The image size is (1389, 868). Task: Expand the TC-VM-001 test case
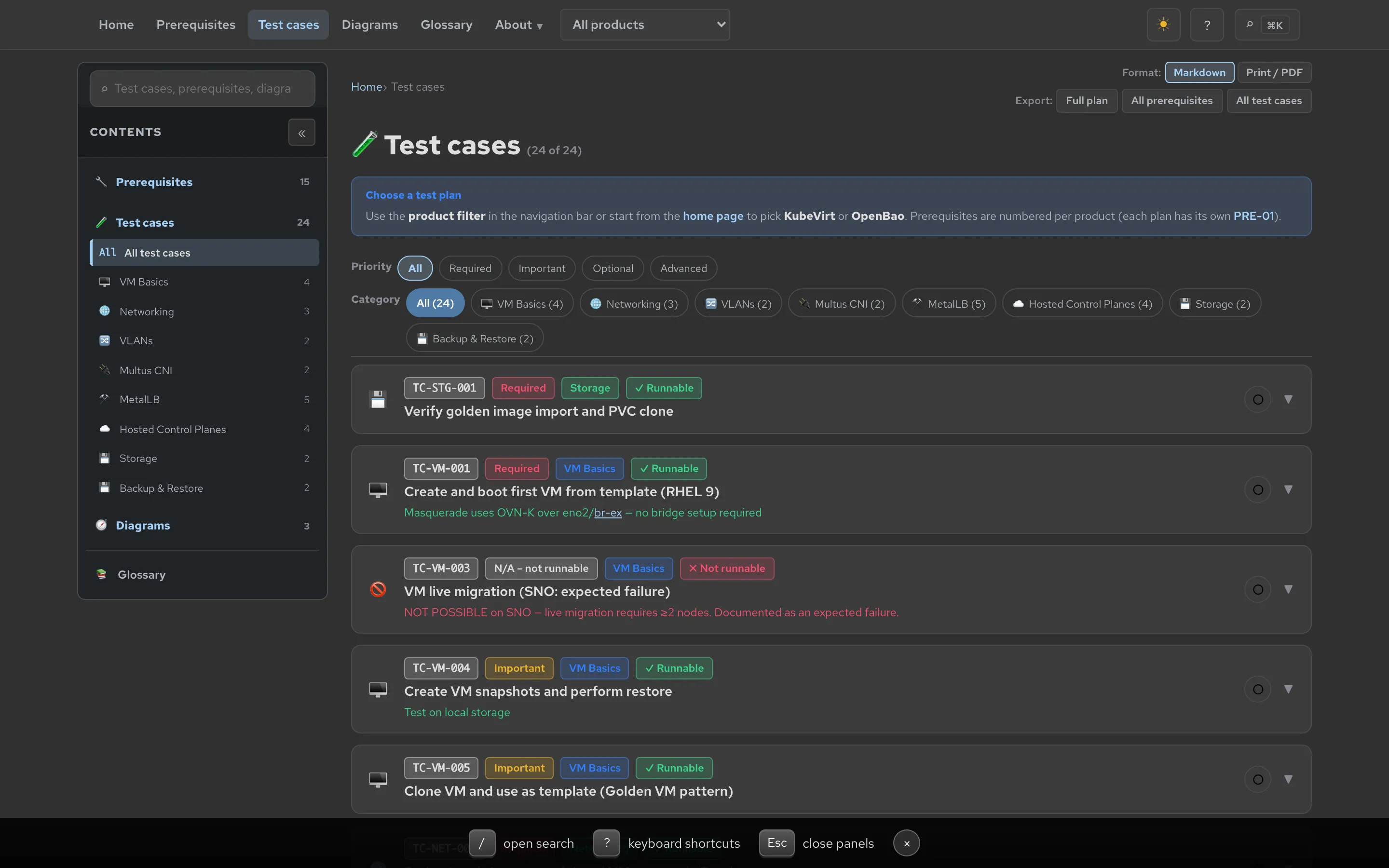(1288, 489)
